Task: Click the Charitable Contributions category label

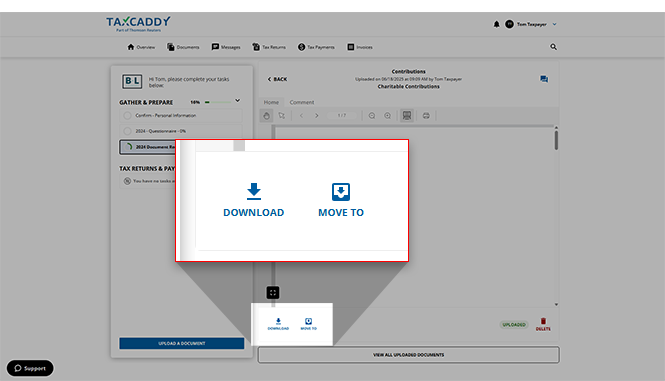Action: pos(408,87)
